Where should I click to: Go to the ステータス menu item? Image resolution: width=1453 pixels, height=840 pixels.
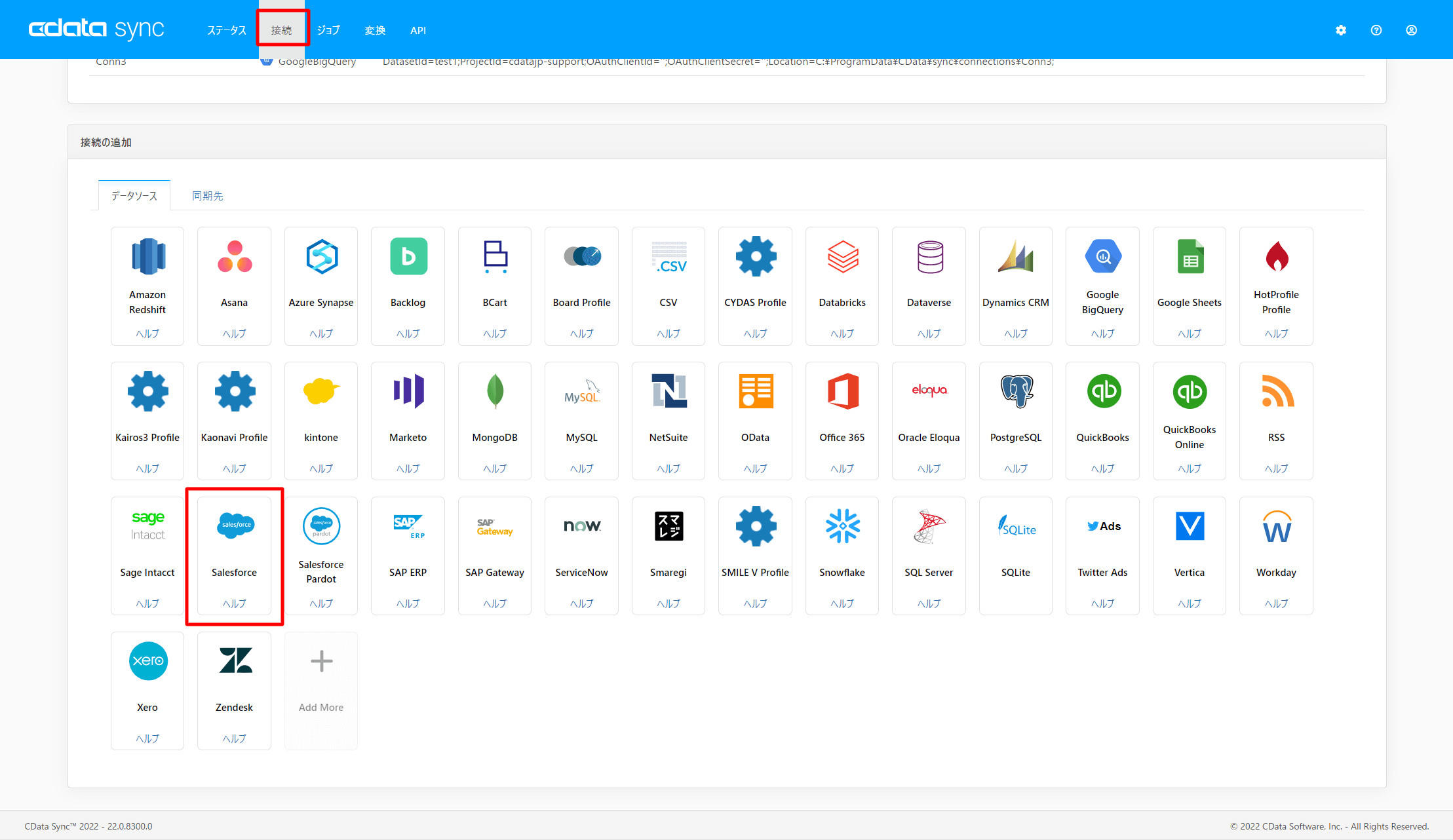[x=227, y=30]
